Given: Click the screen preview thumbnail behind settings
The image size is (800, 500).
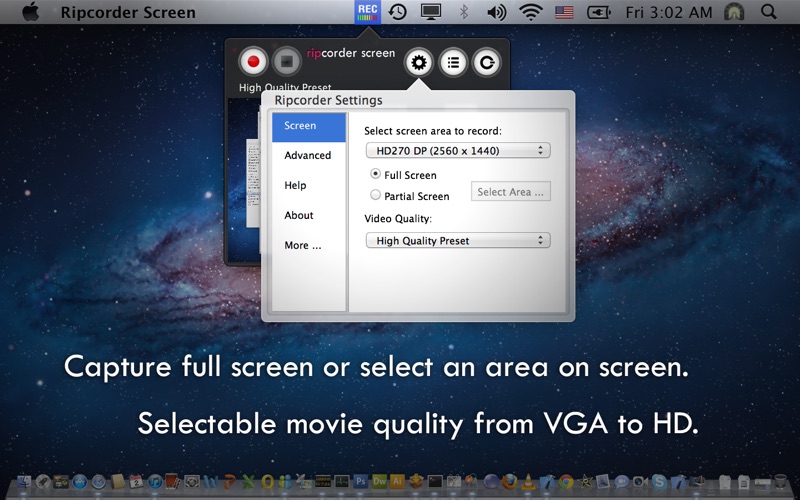Looking at the screenshot, I should point(243,181).
